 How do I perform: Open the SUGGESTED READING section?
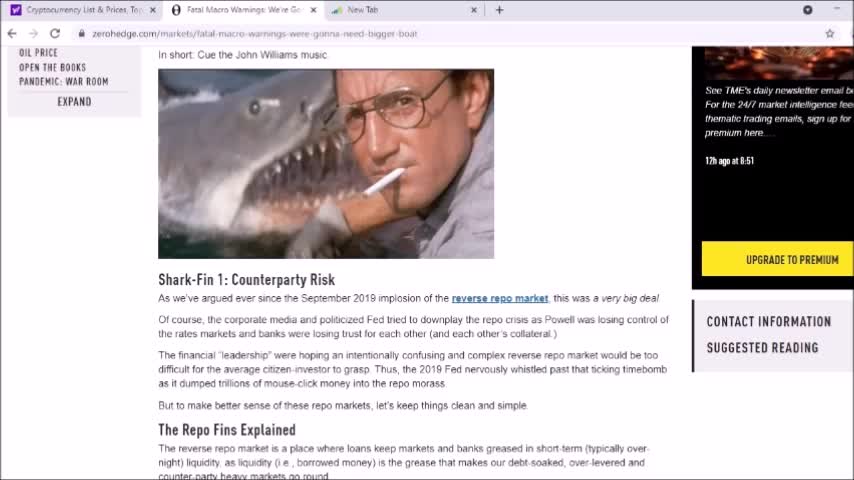click(x=762, y=348)
